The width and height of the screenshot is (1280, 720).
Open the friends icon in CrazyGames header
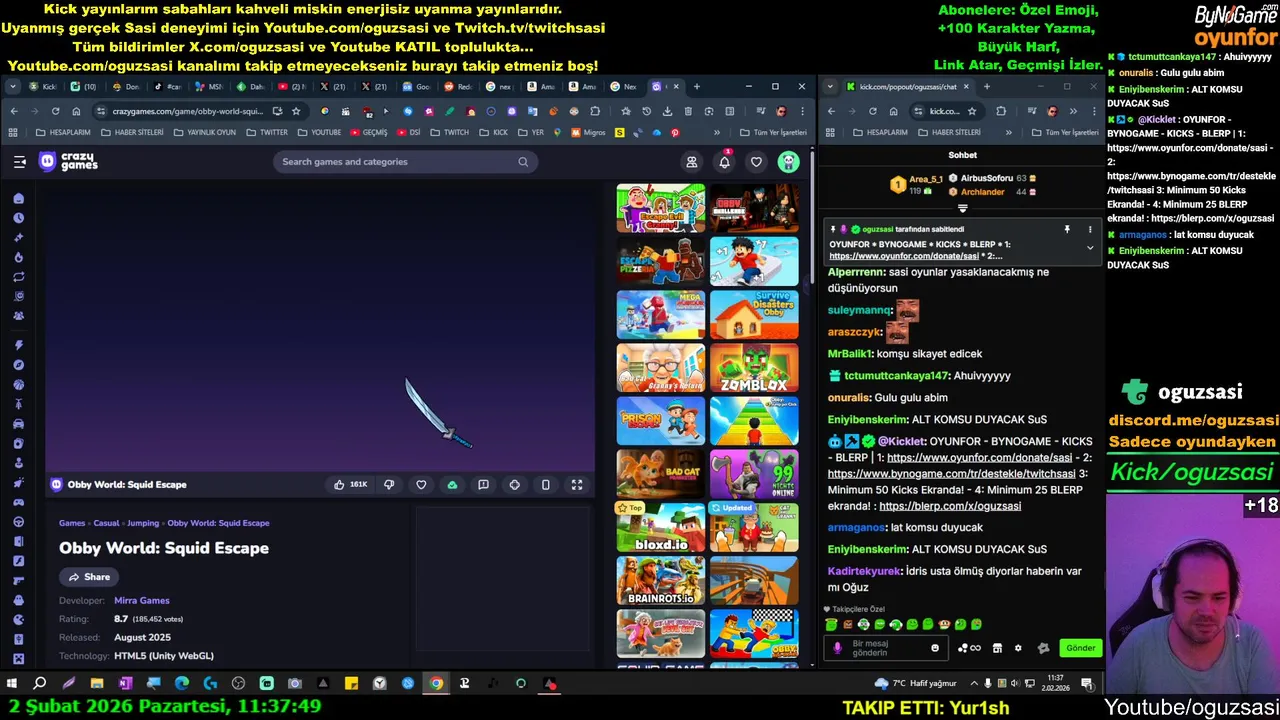click(691, 162)
